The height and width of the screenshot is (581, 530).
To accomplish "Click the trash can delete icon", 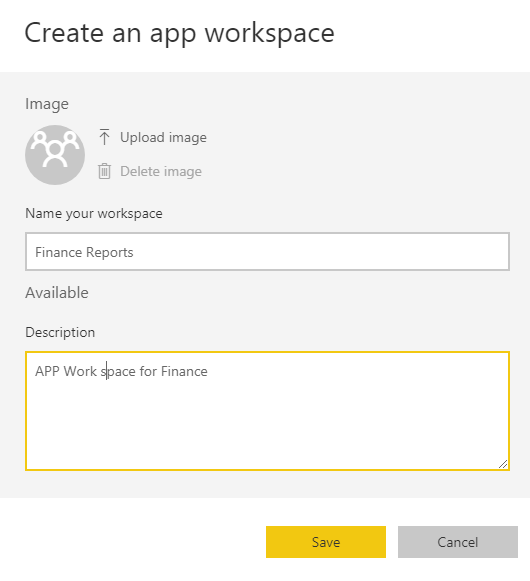I will pos(105,171).
